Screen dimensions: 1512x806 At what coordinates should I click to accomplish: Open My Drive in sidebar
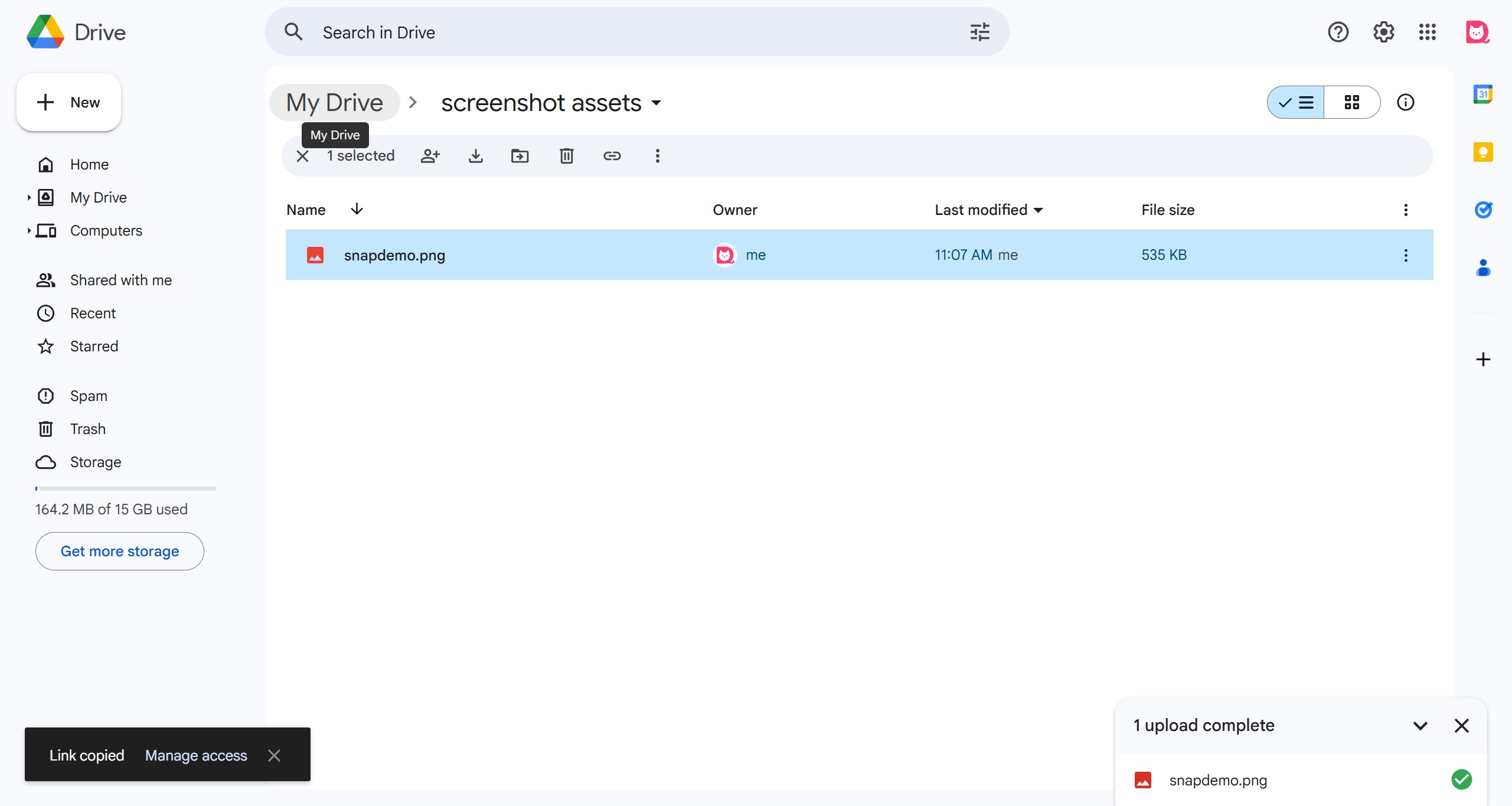[x=98, y=197]
